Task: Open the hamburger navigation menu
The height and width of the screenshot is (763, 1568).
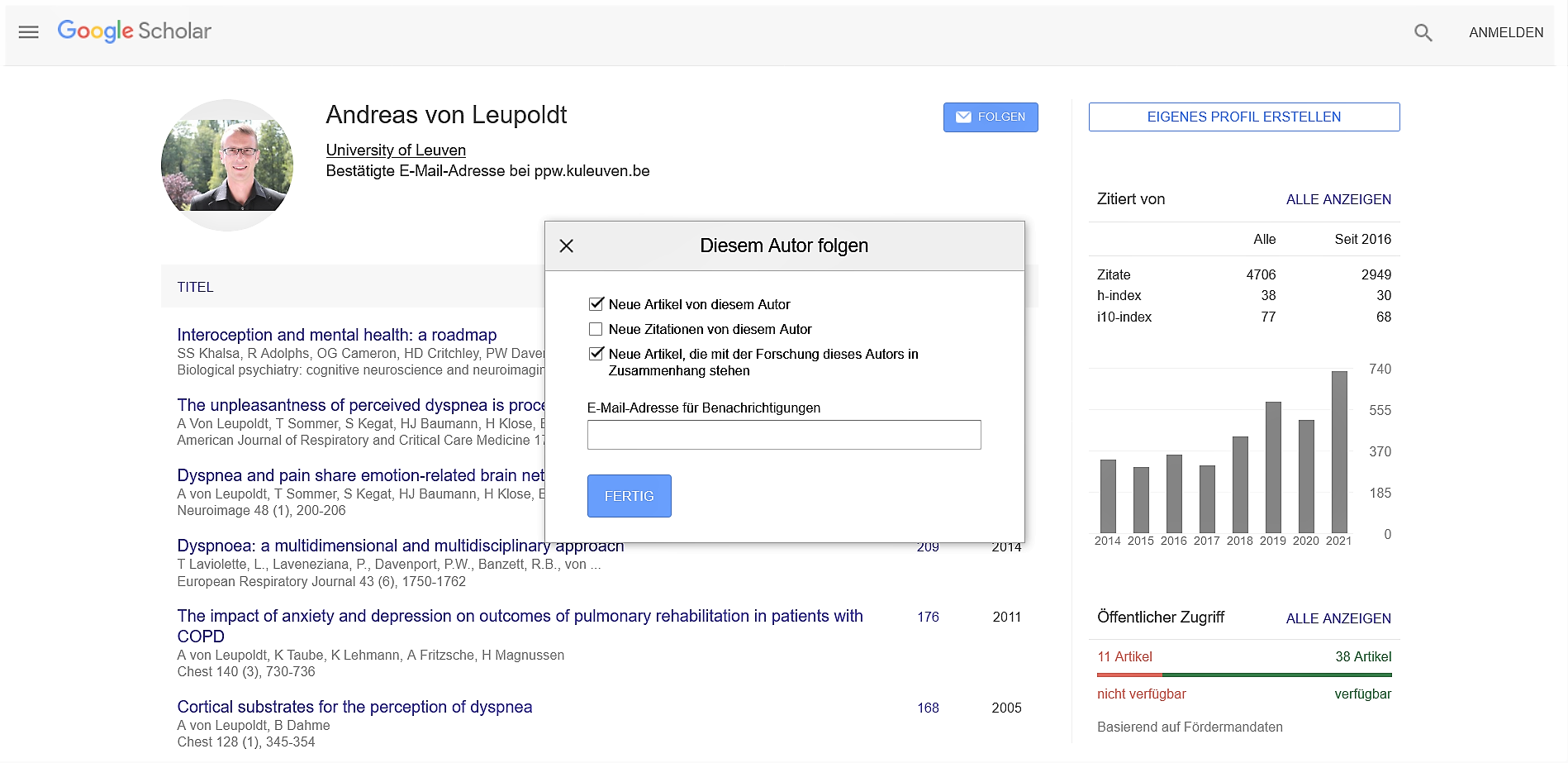Action: [29, 32]
